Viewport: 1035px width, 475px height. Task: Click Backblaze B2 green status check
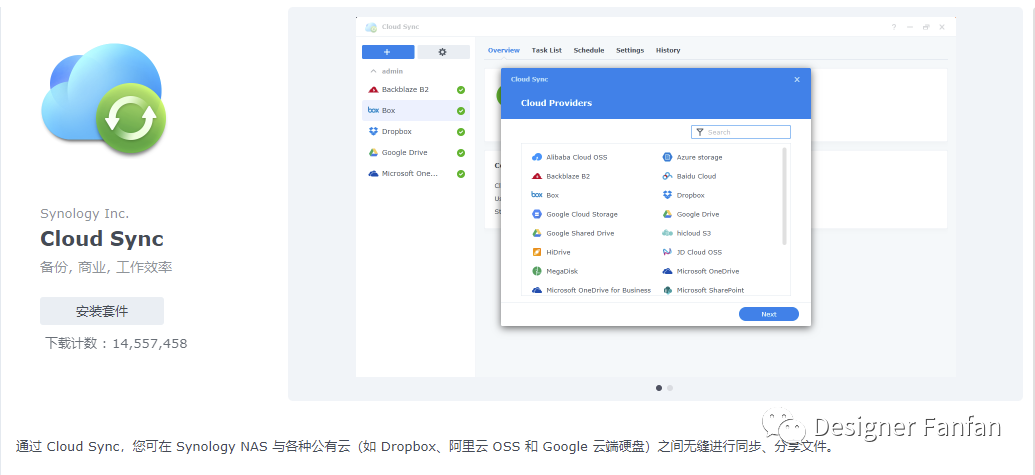click(461, 90)
